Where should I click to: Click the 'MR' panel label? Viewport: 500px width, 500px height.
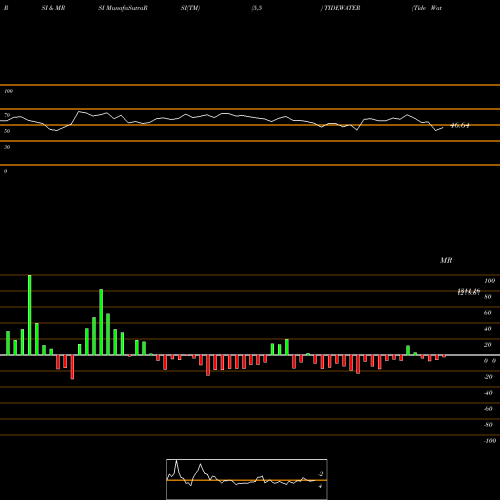[446, 260]
